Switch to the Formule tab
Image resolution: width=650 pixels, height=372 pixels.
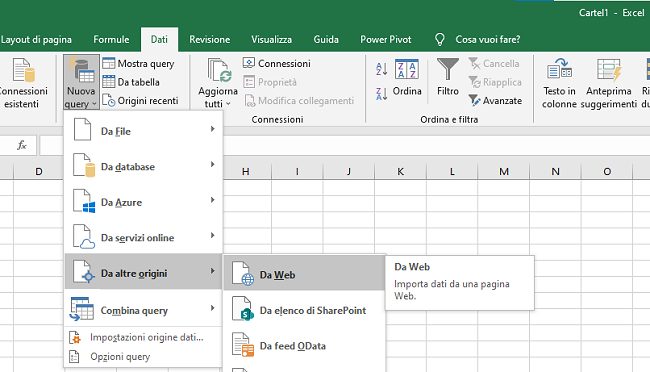pos(111,39)
